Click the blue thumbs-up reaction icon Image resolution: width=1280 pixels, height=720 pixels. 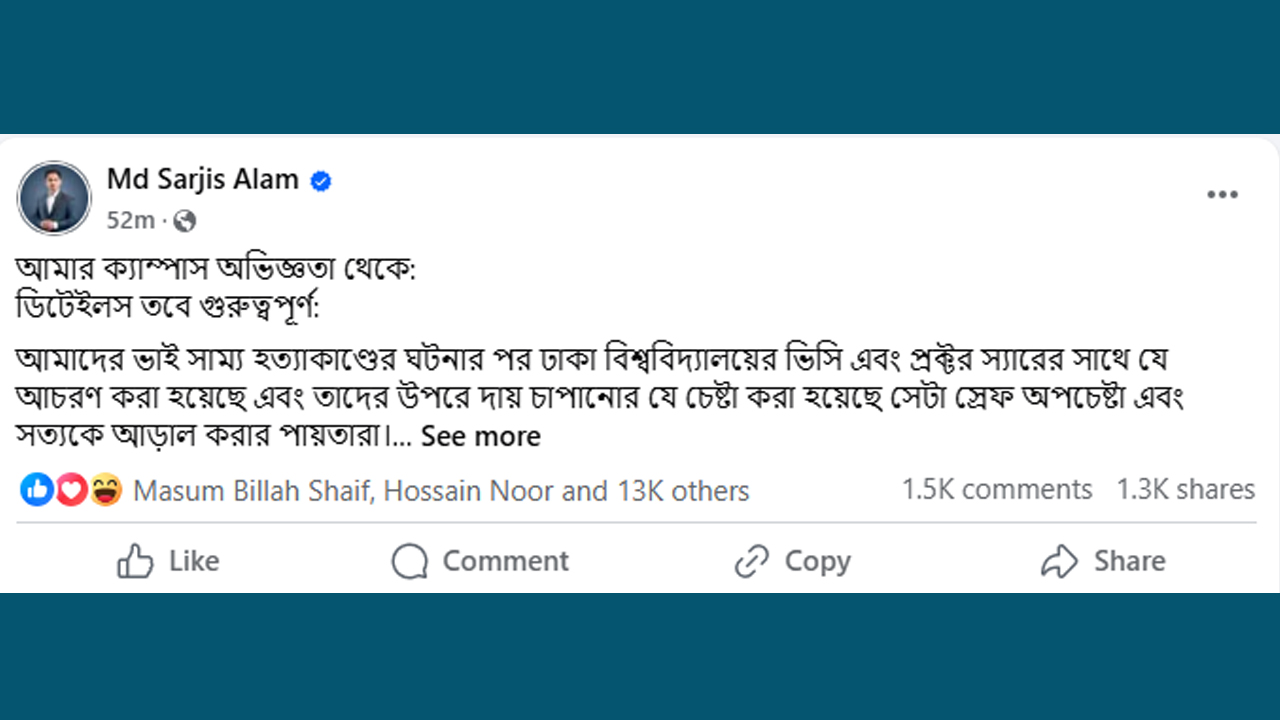coord(37,490)
